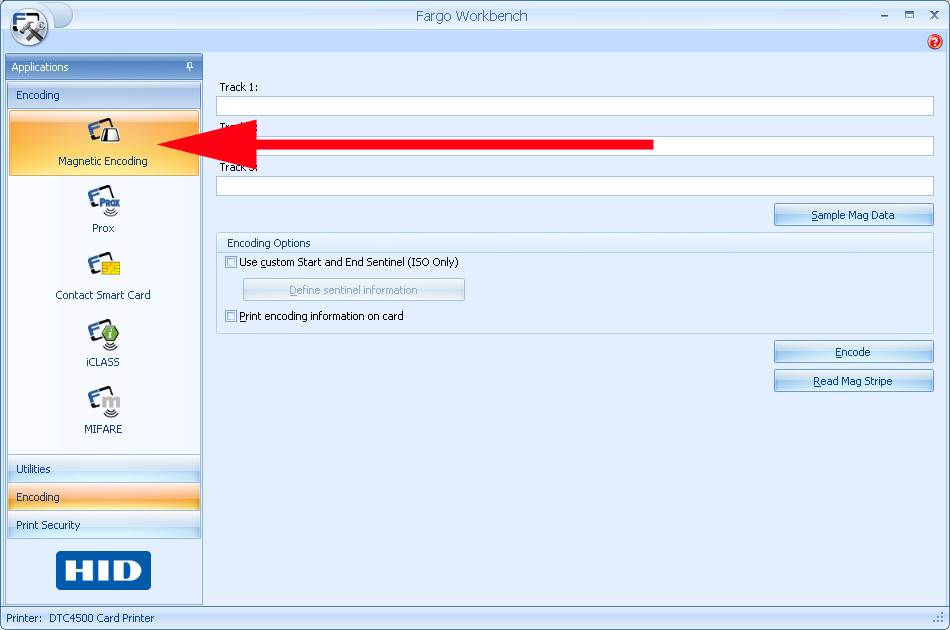The height and width of the screenshot is (630, 950).
Task: Expand the Utilities section
Action: (104, 469)
